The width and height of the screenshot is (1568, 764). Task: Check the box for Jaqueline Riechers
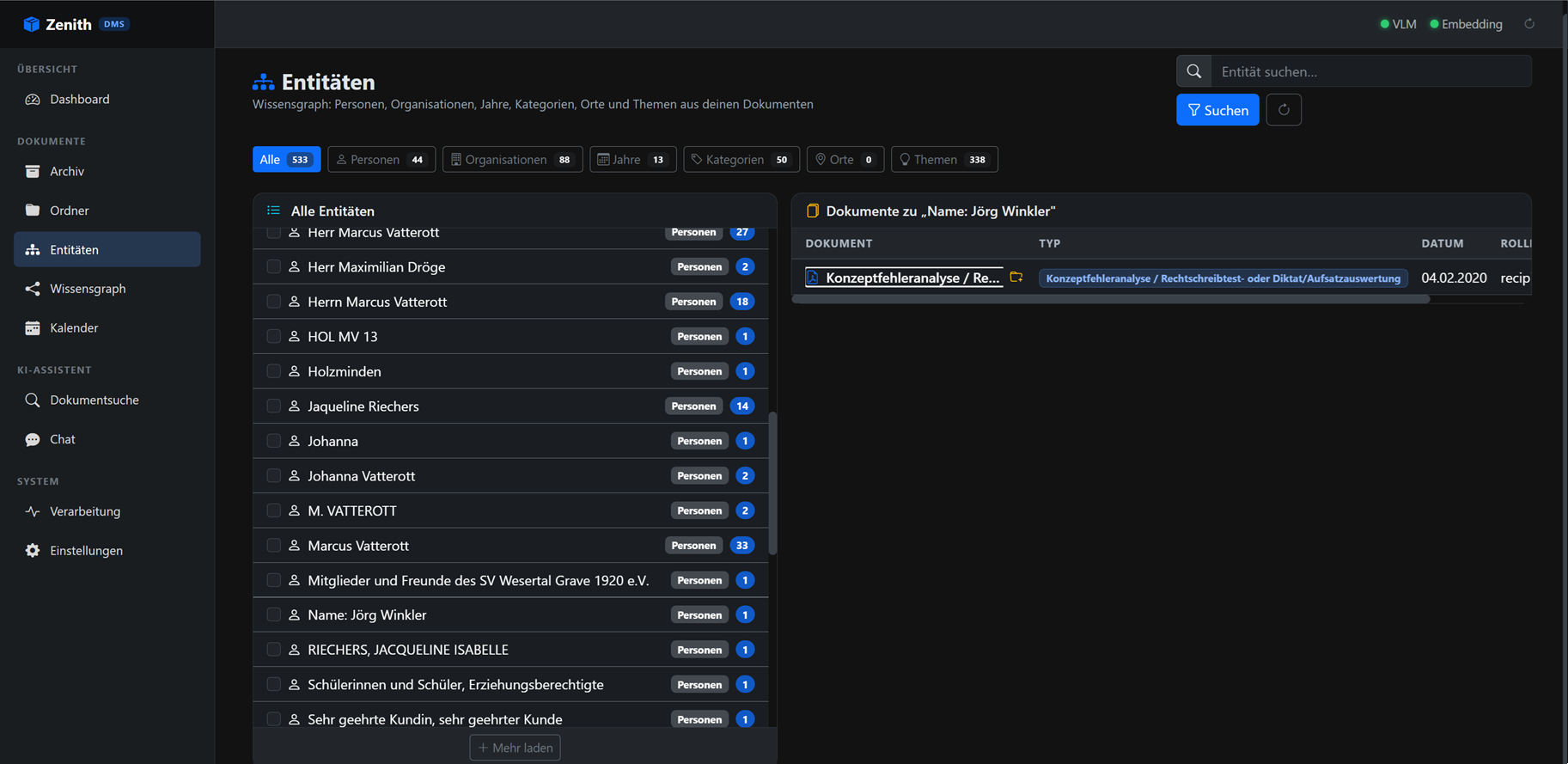coord(273,406)
